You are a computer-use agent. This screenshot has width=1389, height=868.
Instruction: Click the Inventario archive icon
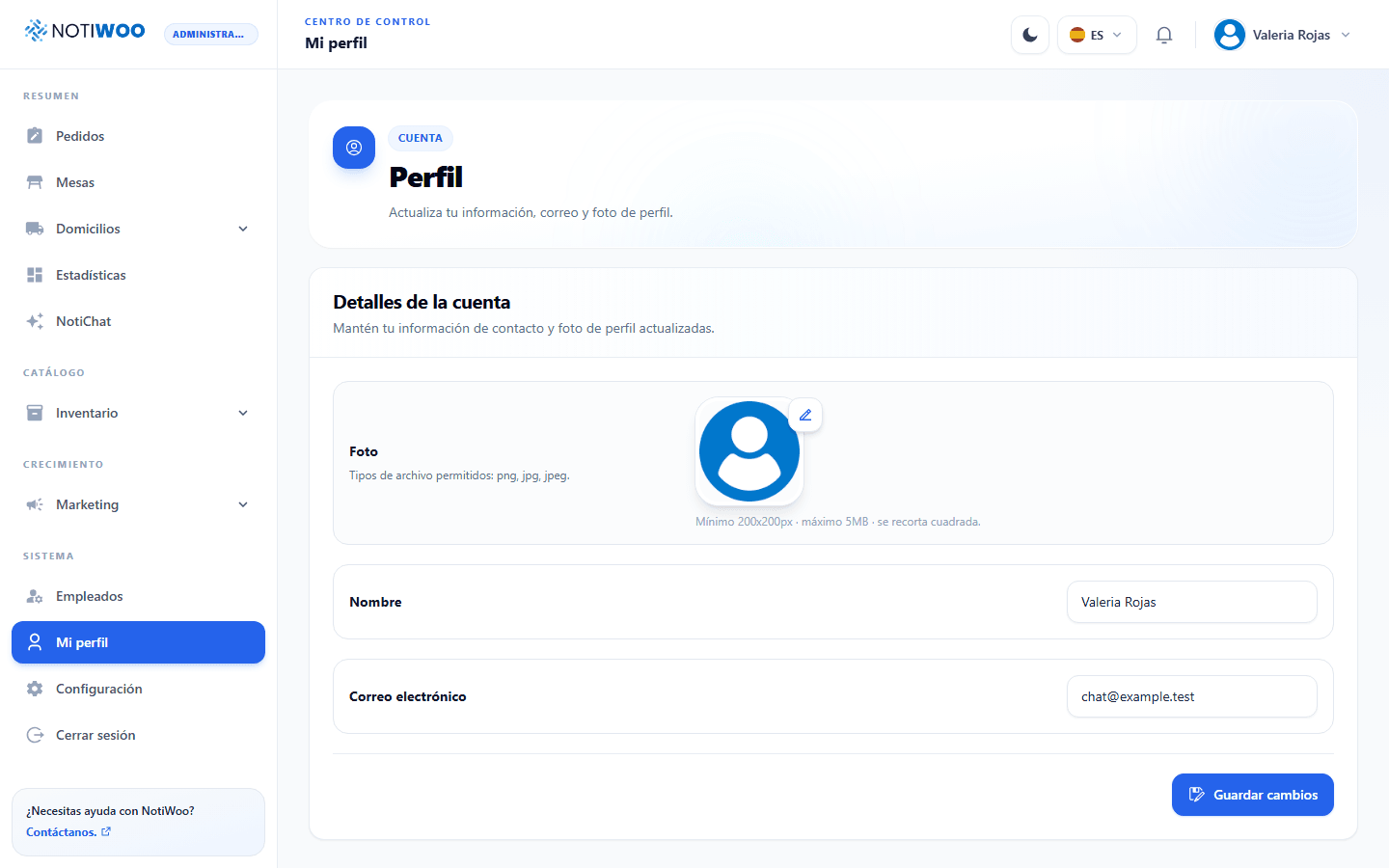[35, 413]
